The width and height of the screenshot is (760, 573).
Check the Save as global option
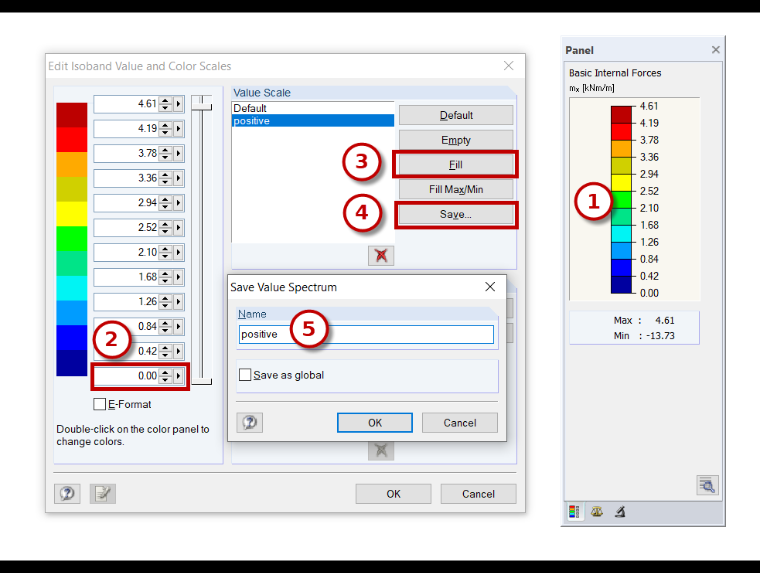click(x=245, y=375)
